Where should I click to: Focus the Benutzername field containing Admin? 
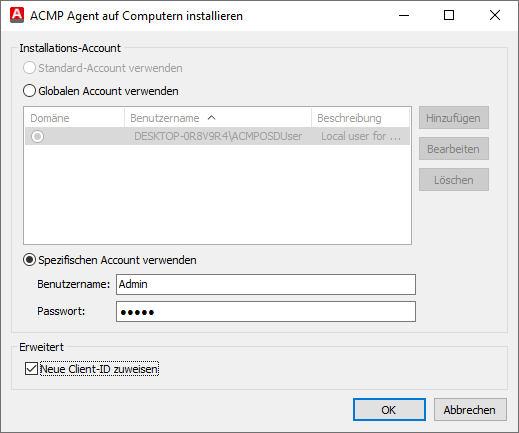click(266, 284)
